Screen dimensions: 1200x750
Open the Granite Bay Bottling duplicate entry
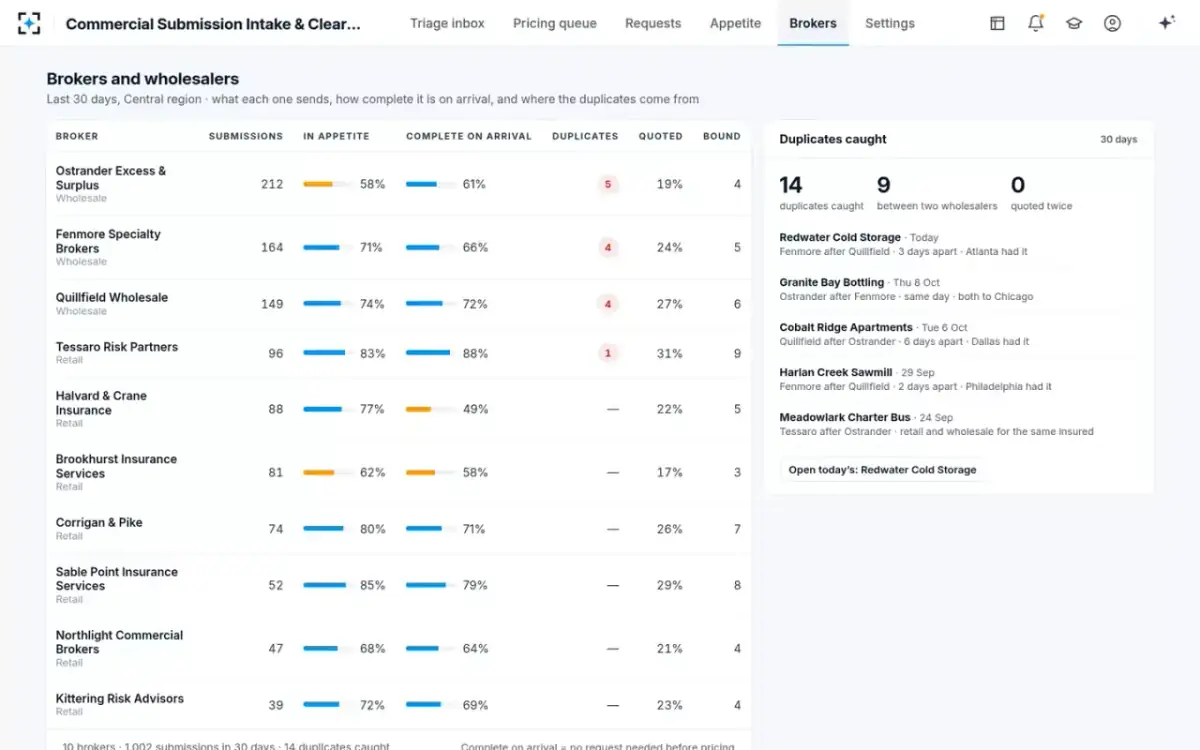tap(959, 289)
